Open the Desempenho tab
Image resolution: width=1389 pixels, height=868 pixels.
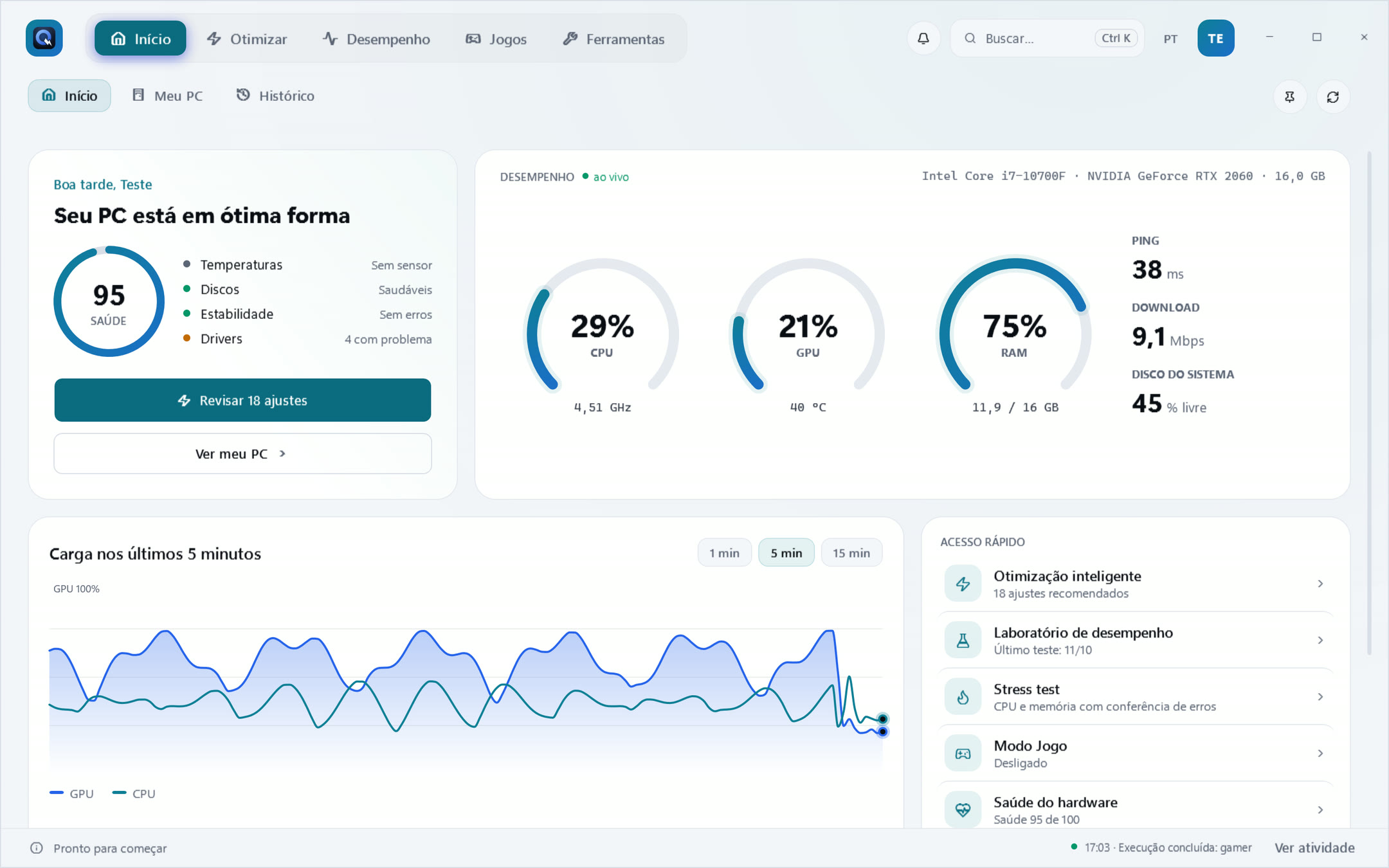(376, 39)
